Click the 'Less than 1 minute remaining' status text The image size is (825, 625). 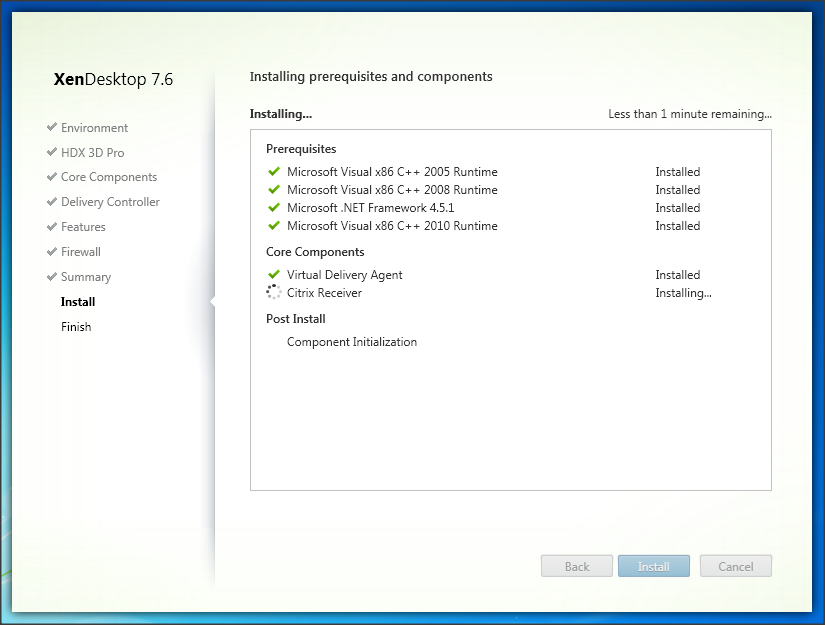point(689,114)
